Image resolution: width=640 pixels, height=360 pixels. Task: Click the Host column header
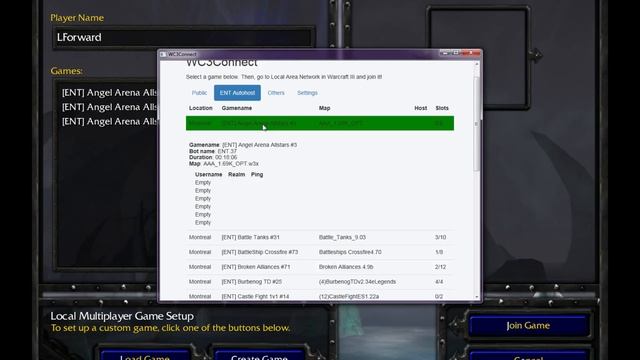420,108
